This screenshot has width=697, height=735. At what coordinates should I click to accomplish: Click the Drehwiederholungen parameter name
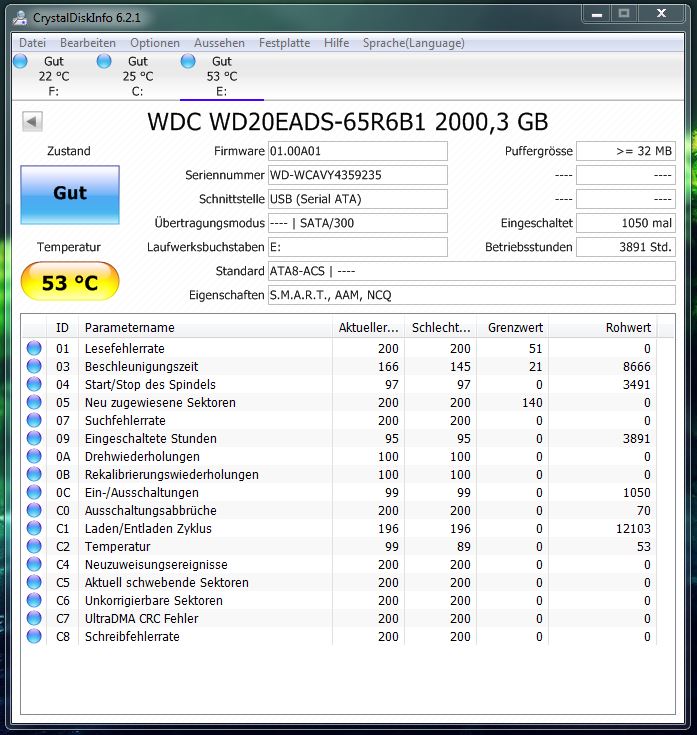point(142,457)
